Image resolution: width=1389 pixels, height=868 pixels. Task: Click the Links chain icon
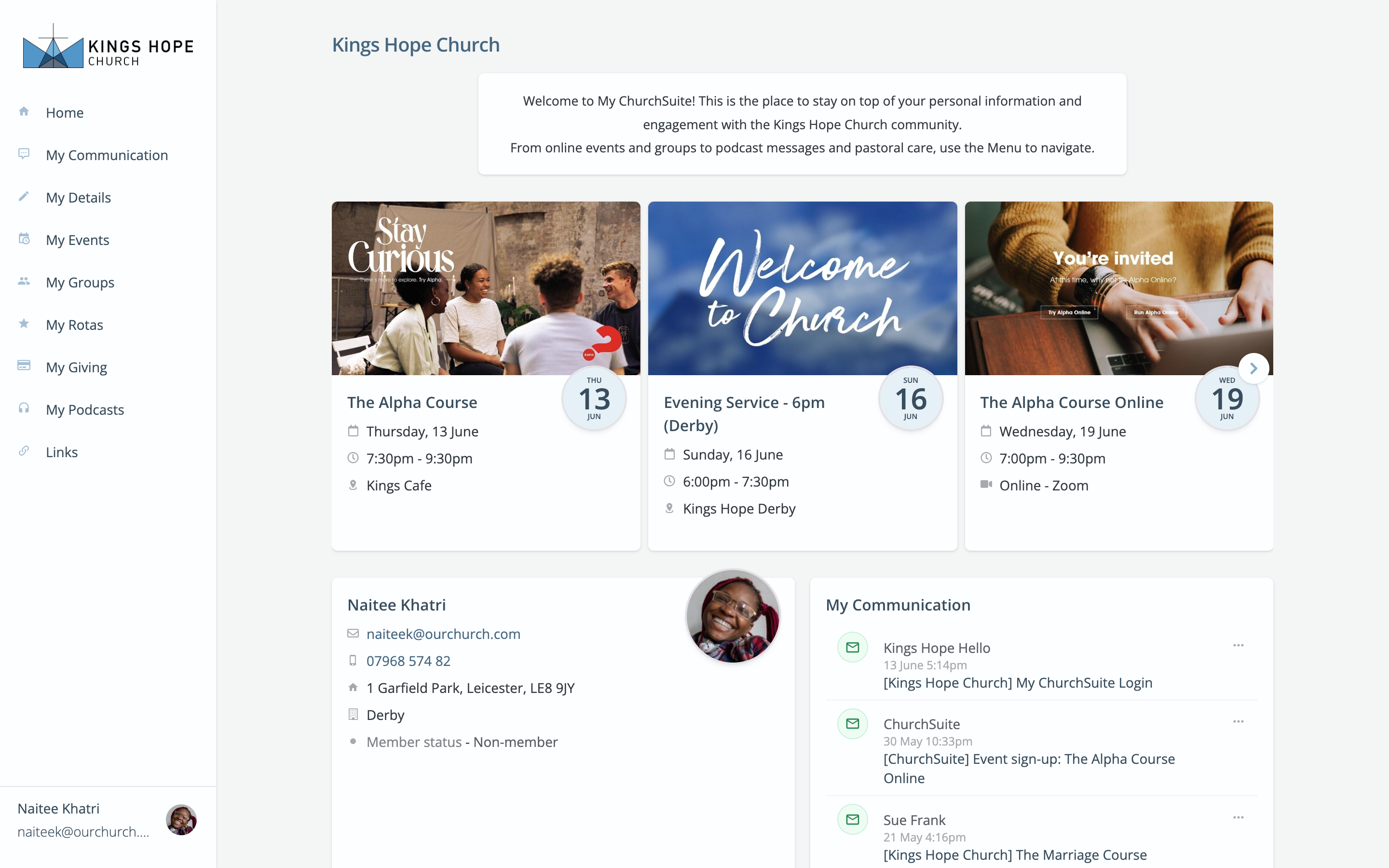click(24, 451)
